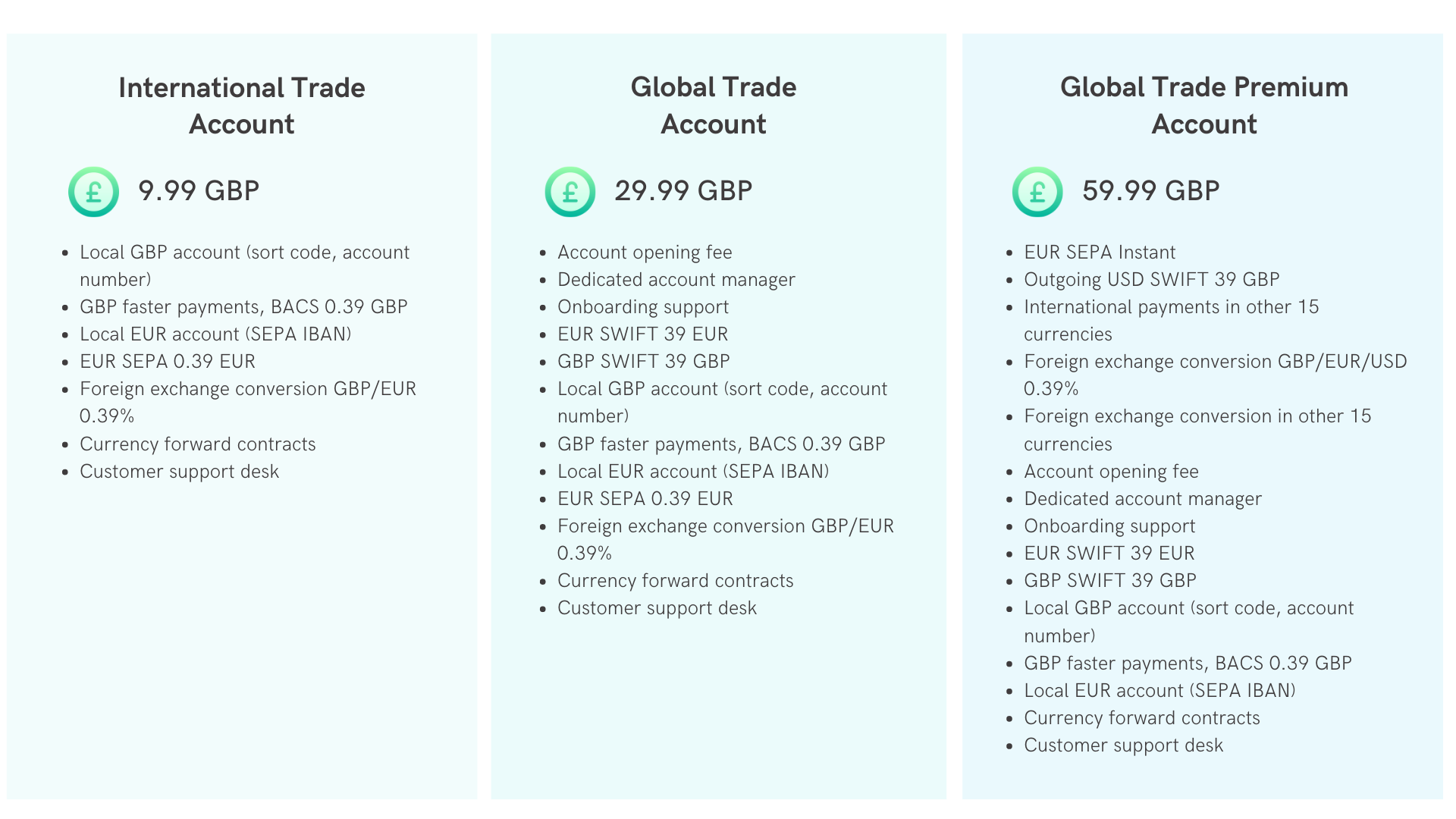Image resolution: width=1456 pixels, height=819 pixels.
Task: Click the 9.99 GBP price text
Action: (199, 190)
